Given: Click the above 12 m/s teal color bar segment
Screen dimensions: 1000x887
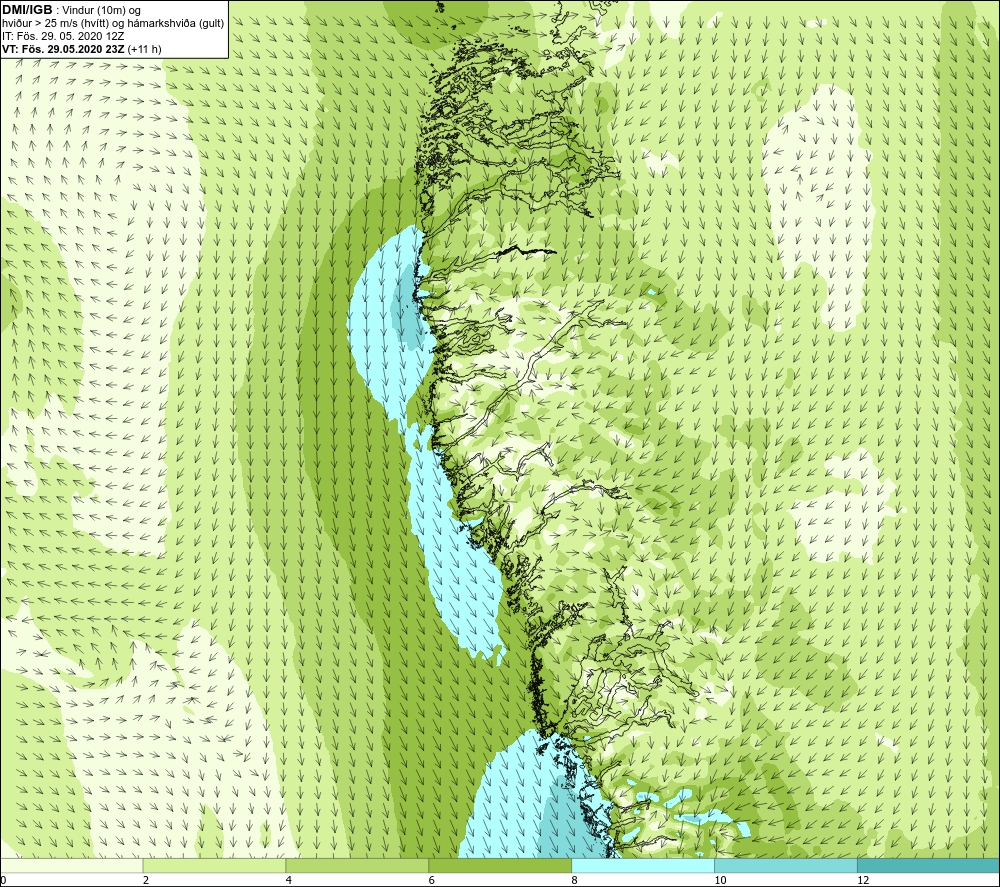Looking at the screenshot, I should click(x=929, y=865).
